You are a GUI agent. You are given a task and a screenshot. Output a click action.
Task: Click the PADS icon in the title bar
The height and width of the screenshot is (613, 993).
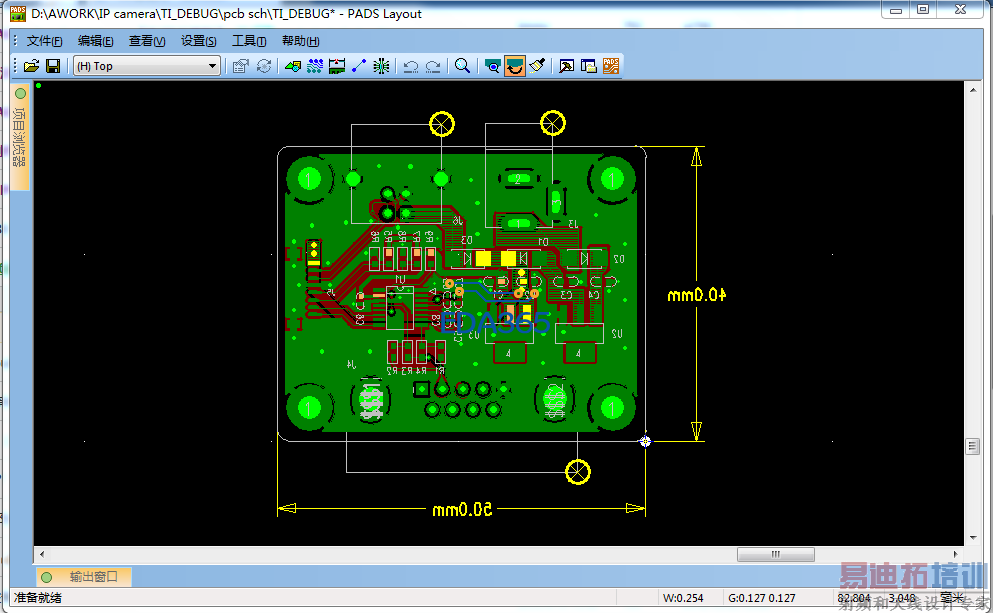[x=18, y=13]
